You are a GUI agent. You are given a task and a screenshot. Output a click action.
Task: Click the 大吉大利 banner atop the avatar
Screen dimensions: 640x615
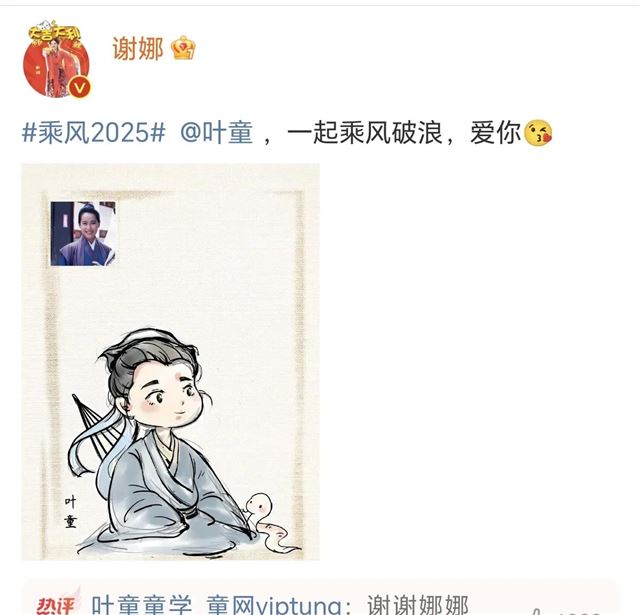pyautogui.click(x=55, y=33)
